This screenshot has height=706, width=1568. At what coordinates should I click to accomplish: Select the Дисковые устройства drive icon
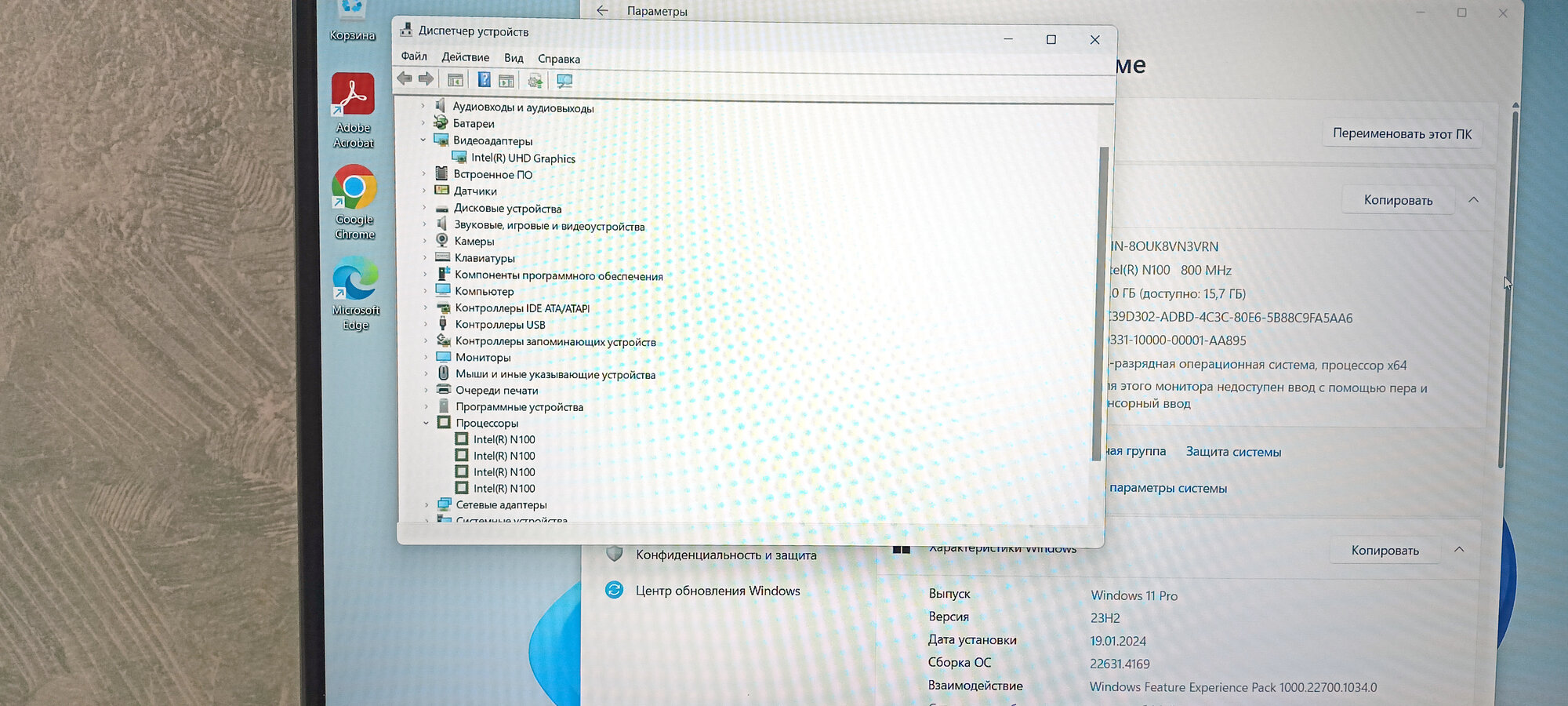(442, 209)
